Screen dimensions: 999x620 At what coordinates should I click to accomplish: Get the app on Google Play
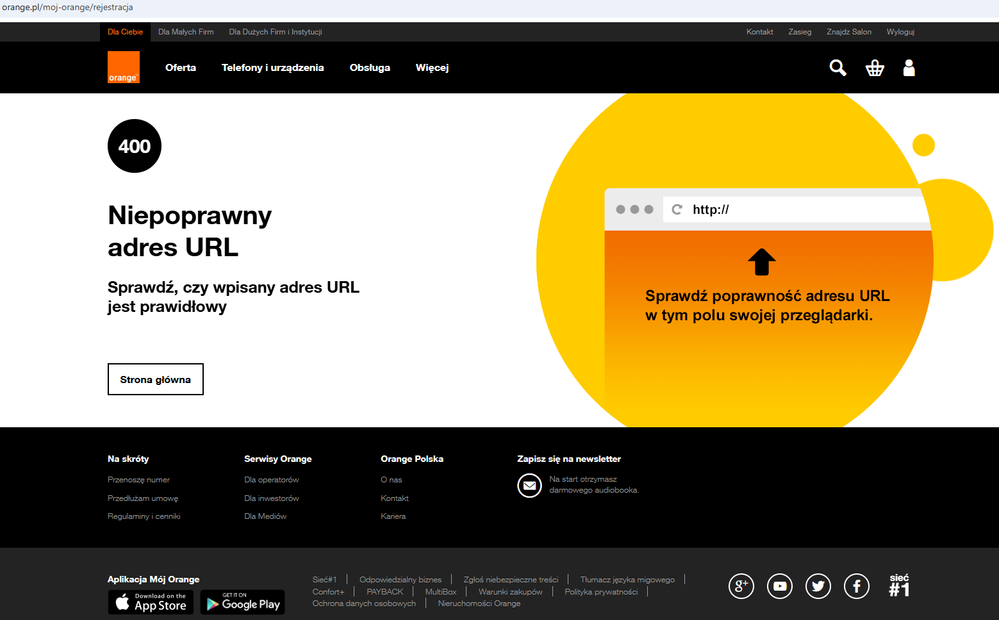click(x=242, y=602)
